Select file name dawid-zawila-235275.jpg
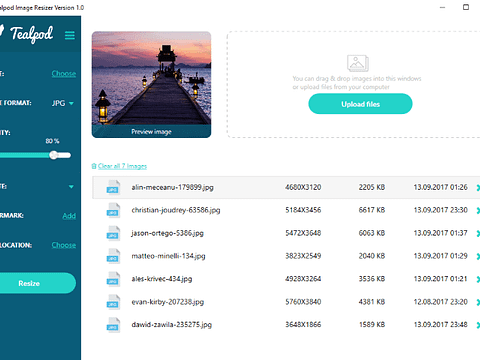 pyautogui.click(x=172, y=325)
